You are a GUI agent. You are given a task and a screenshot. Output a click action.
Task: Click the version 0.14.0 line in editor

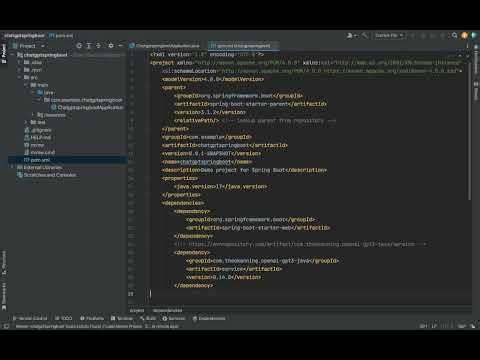tap(223, 277)
